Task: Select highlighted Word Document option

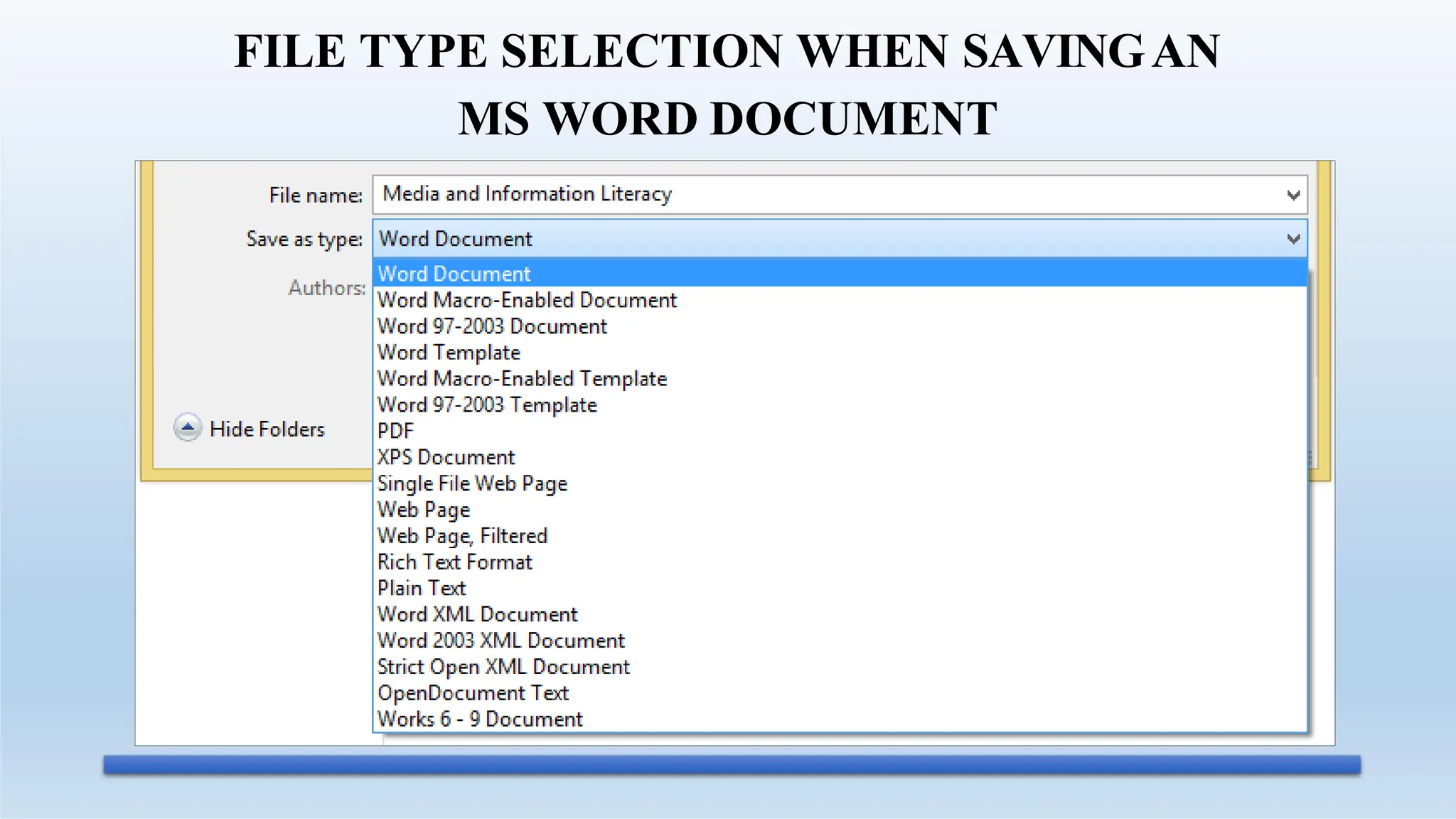Action: click(x=840, y=274)
